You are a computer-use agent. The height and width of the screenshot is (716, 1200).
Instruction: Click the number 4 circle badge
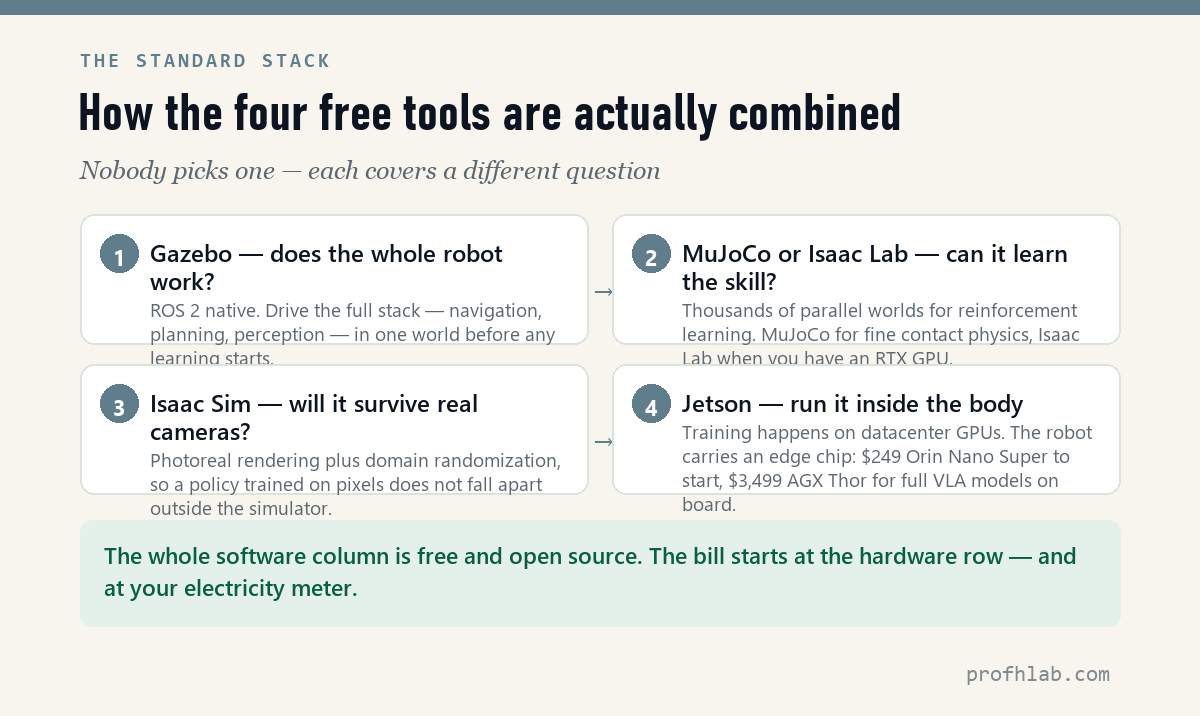click(652, 404)
